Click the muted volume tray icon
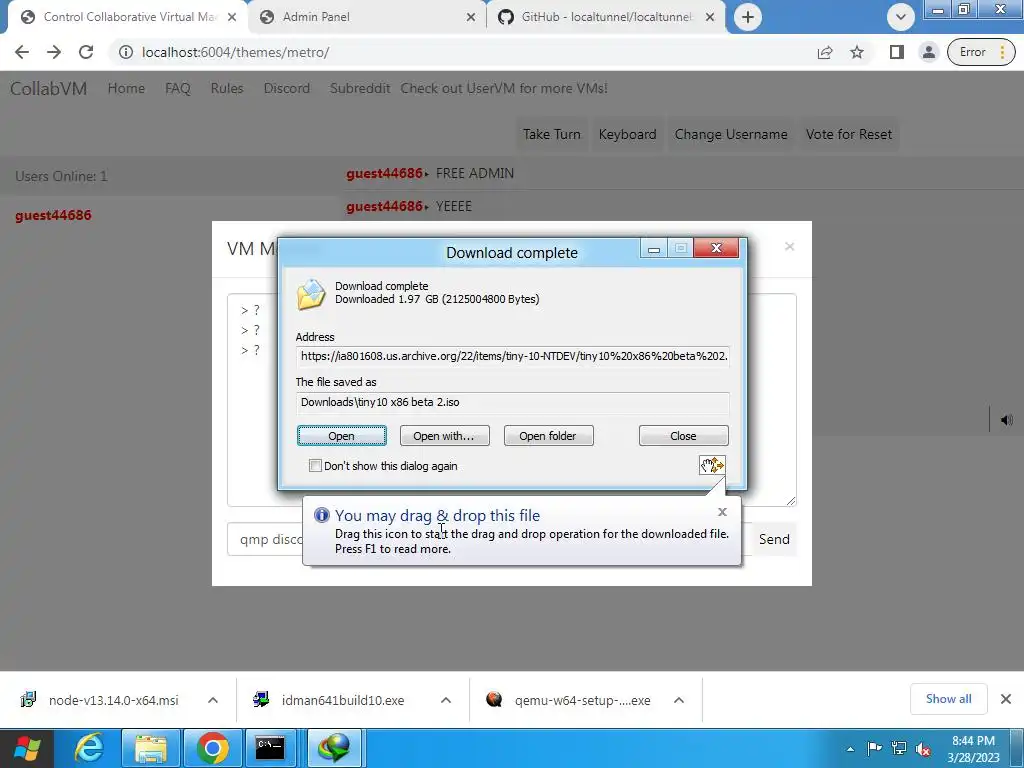 click(923, 749)
